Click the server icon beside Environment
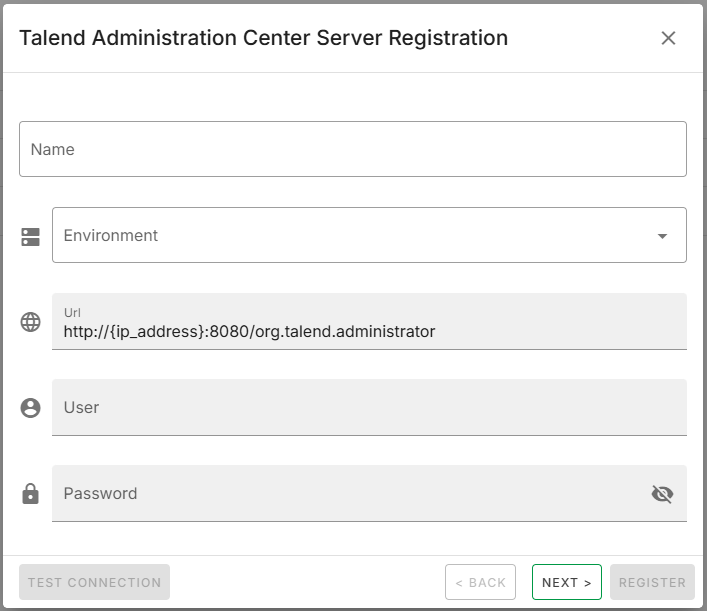The width and height of the screenshot is (707, 611). pos(31,236)
